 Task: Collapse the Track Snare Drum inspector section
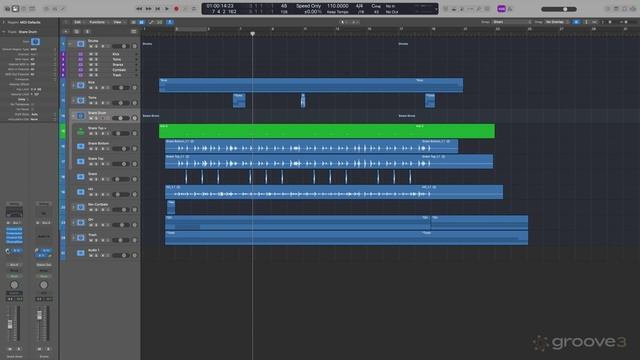click(4, 31)
